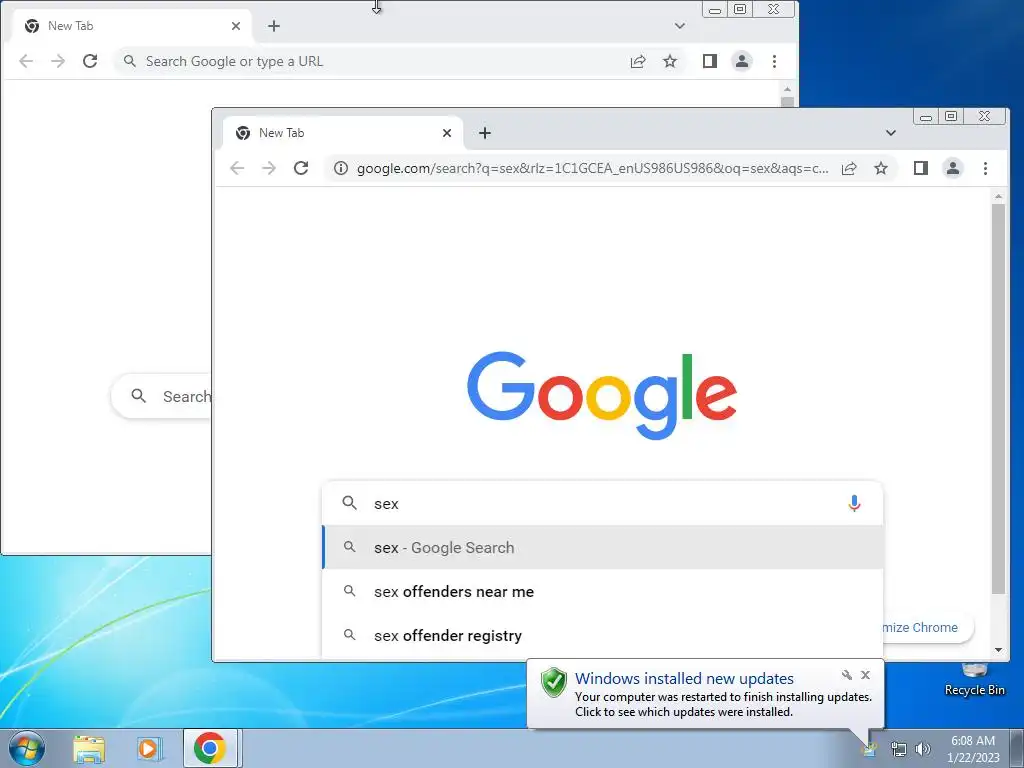Close the New Tab tab in the back window

pyautogui.click(x=236, y=26)
